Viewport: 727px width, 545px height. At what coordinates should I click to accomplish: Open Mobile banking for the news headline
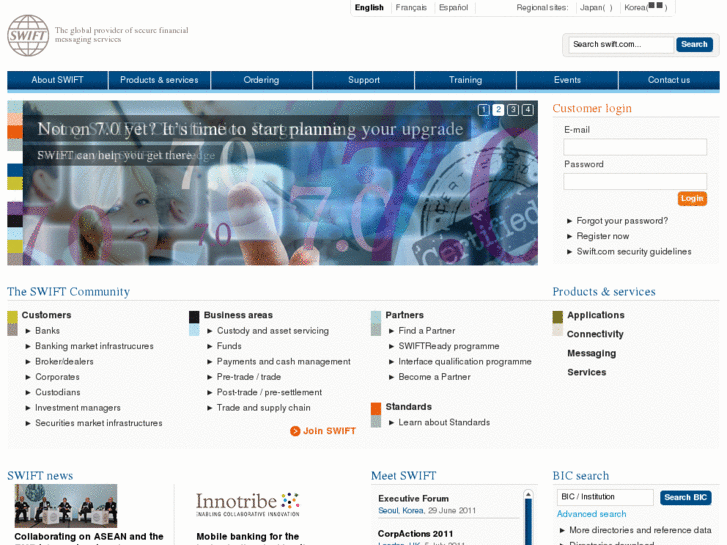248,536
